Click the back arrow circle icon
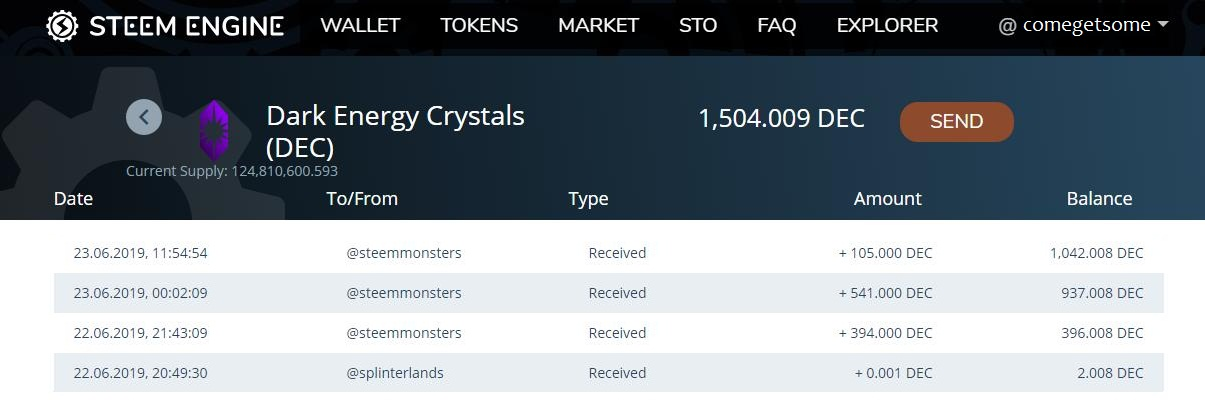This screenshot has width=1205, height=400. [144, 117]
